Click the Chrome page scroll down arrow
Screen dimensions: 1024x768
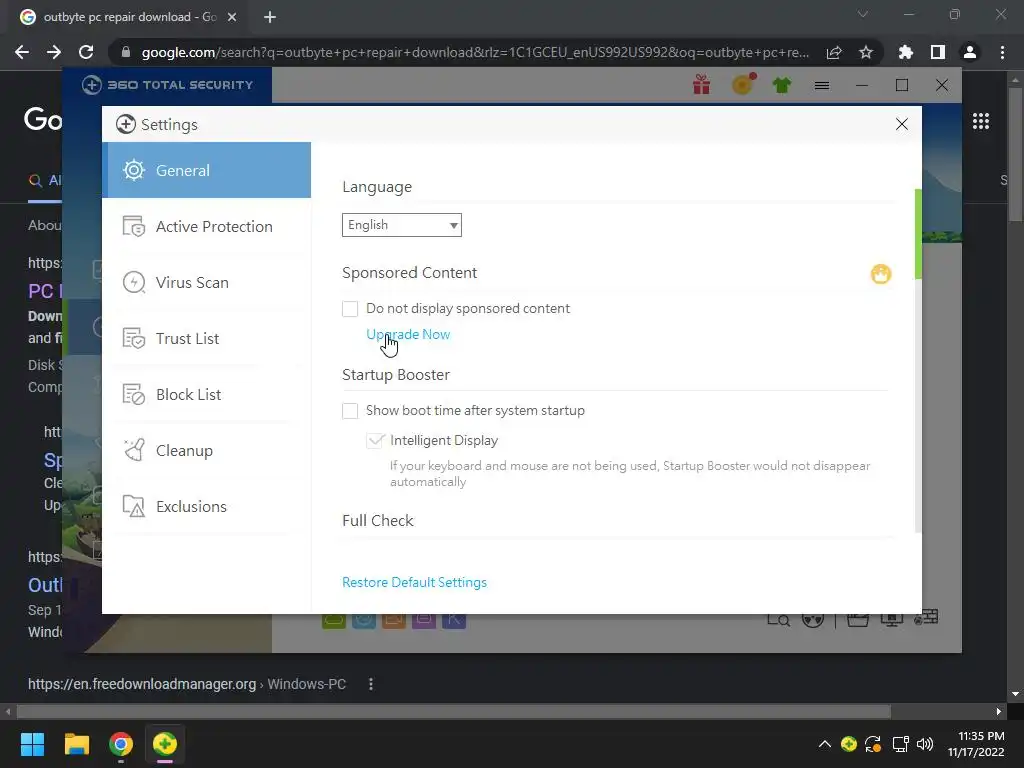tap(1015, 694)
